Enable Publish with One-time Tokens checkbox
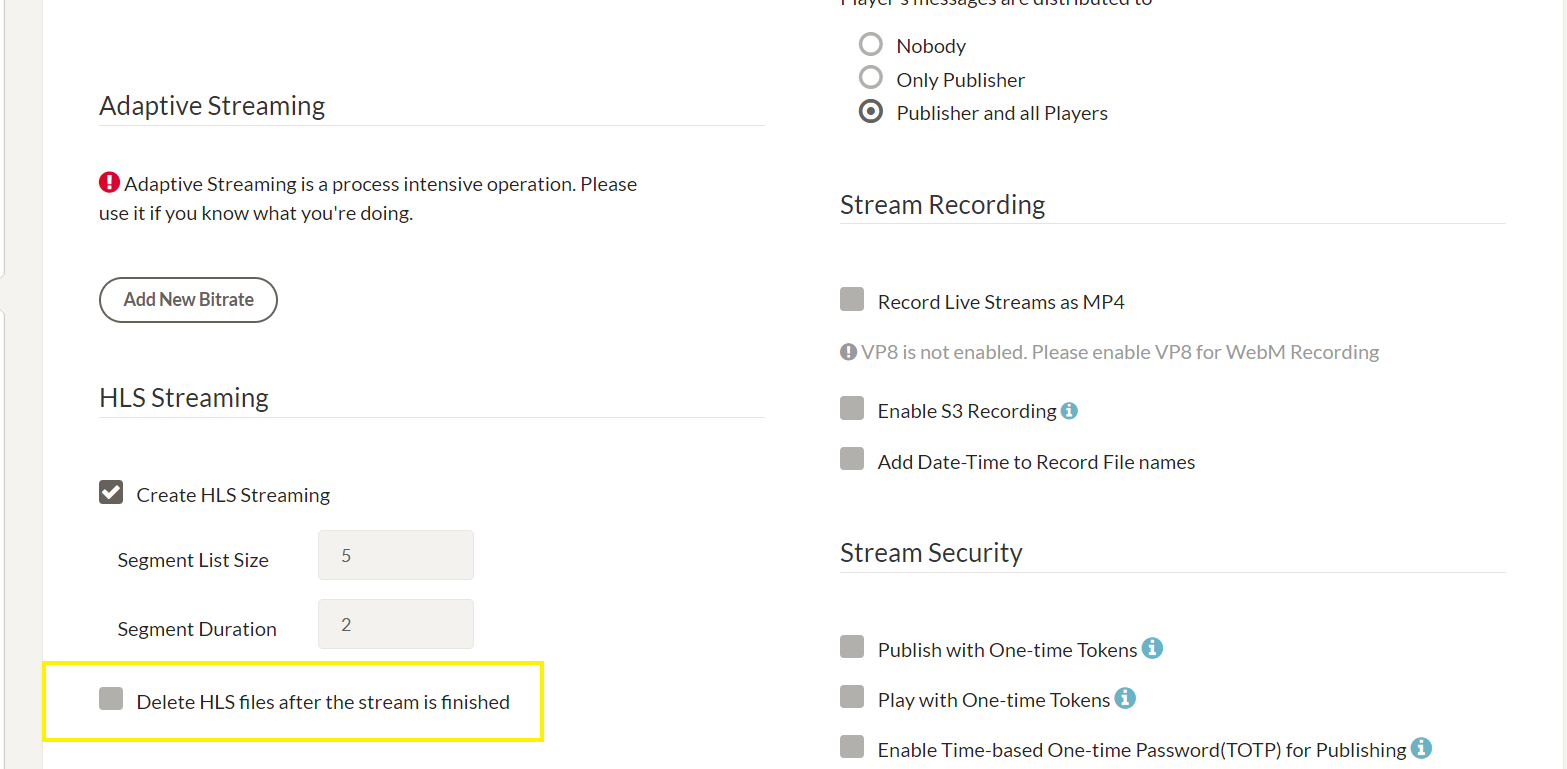 (852, 647)
